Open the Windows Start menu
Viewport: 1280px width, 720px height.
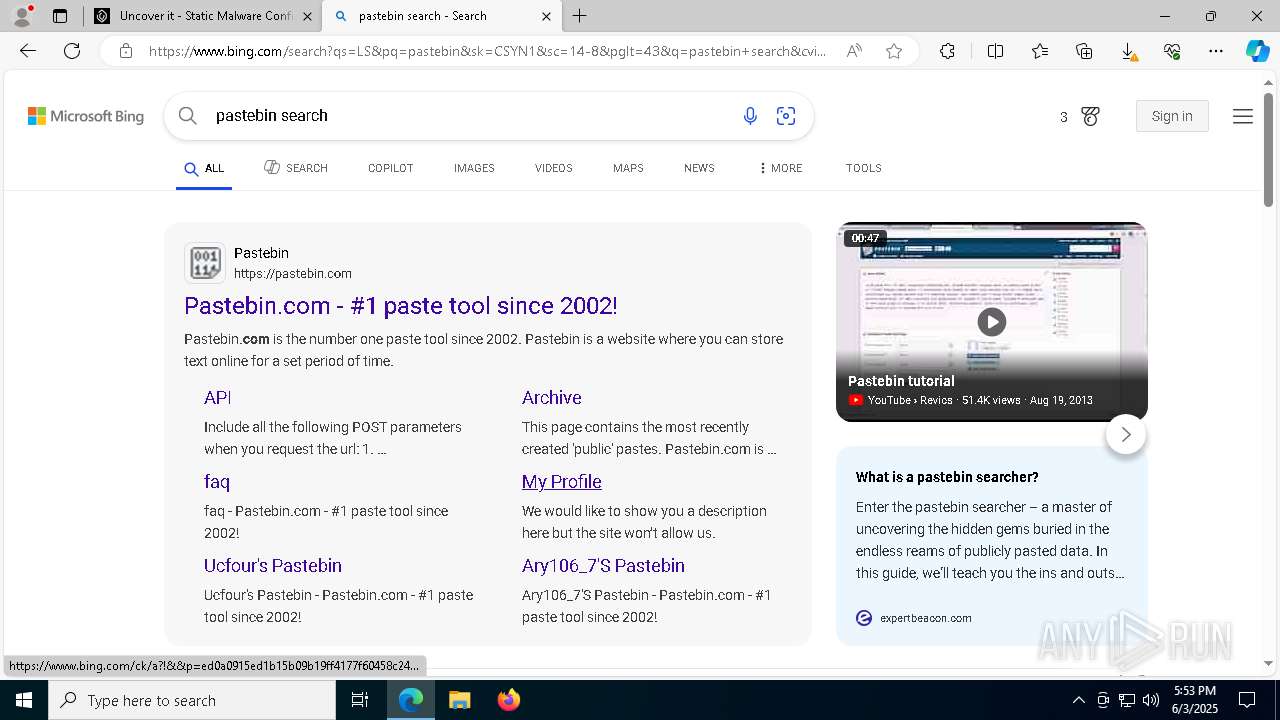tap(24, 700)
